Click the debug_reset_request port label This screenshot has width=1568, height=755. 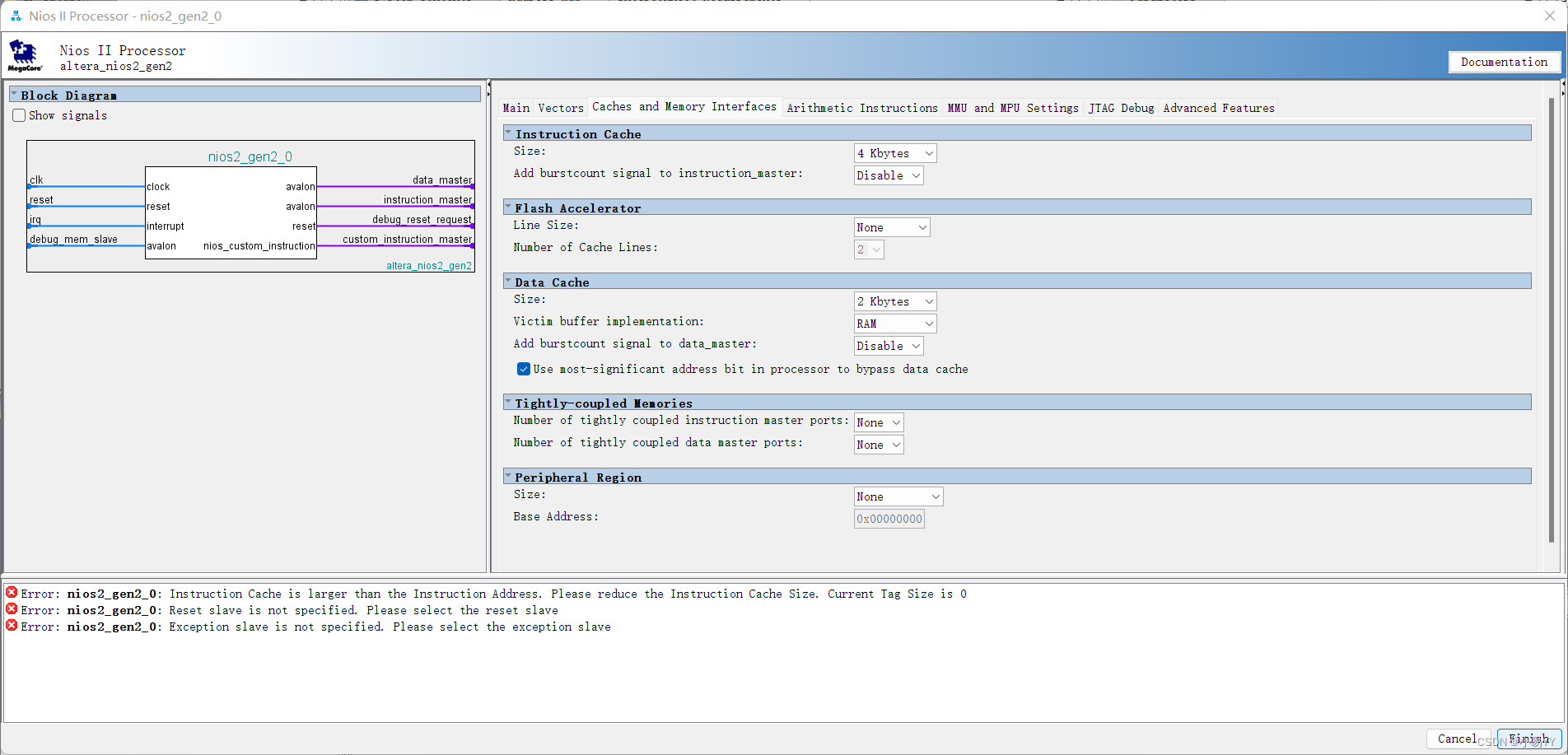tap(422, 219)
